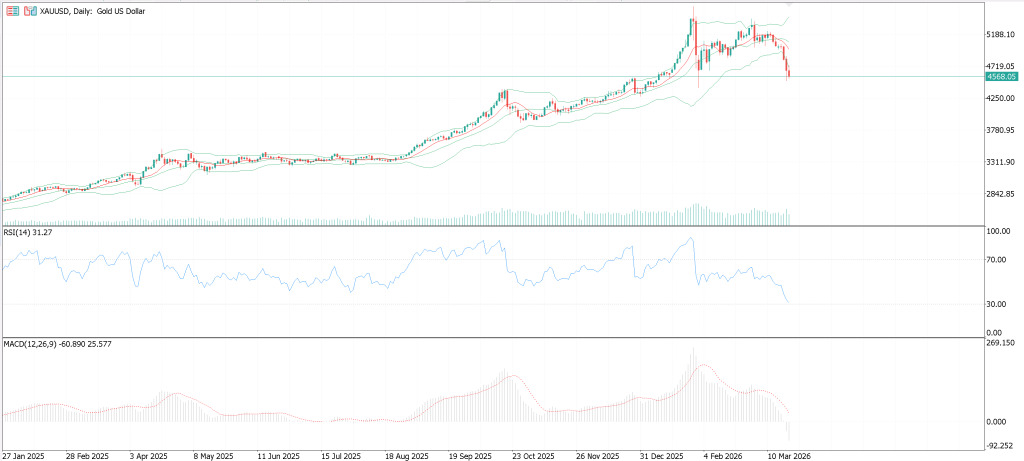This screenshot has height=461, width=1024.
Task: Click the MACD 269.150 scale value
Action: tap(1000, 343)
